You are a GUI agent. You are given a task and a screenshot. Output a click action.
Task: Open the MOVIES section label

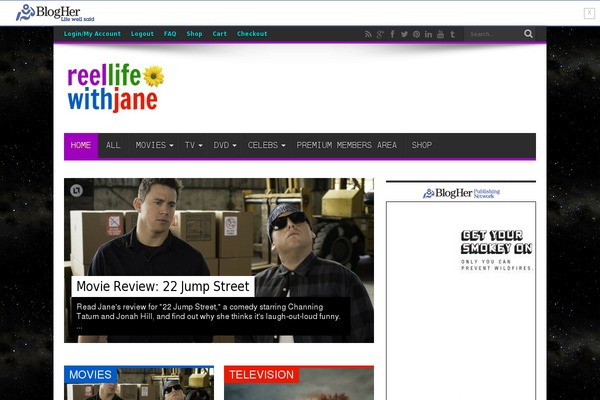(90, 375)
